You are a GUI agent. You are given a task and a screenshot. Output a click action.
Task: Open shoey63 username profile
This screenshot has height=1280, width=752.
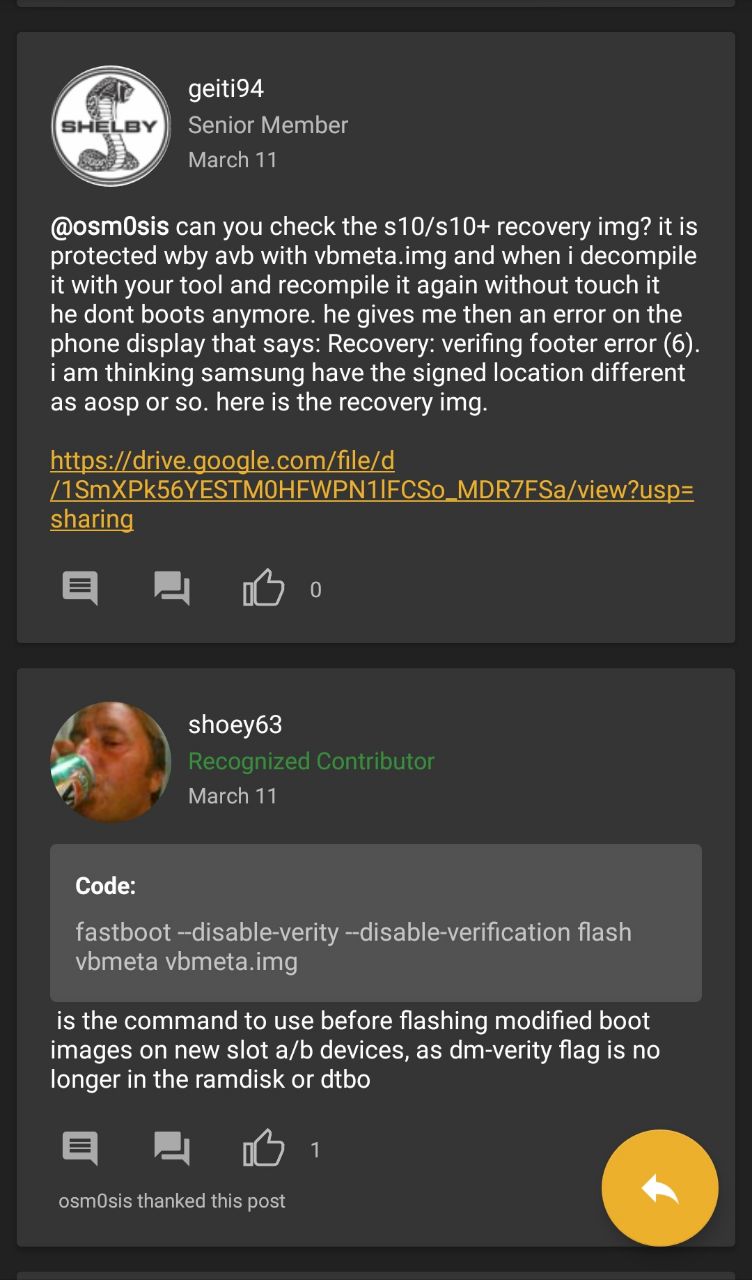pyautogui.click(x=235, y=725)
